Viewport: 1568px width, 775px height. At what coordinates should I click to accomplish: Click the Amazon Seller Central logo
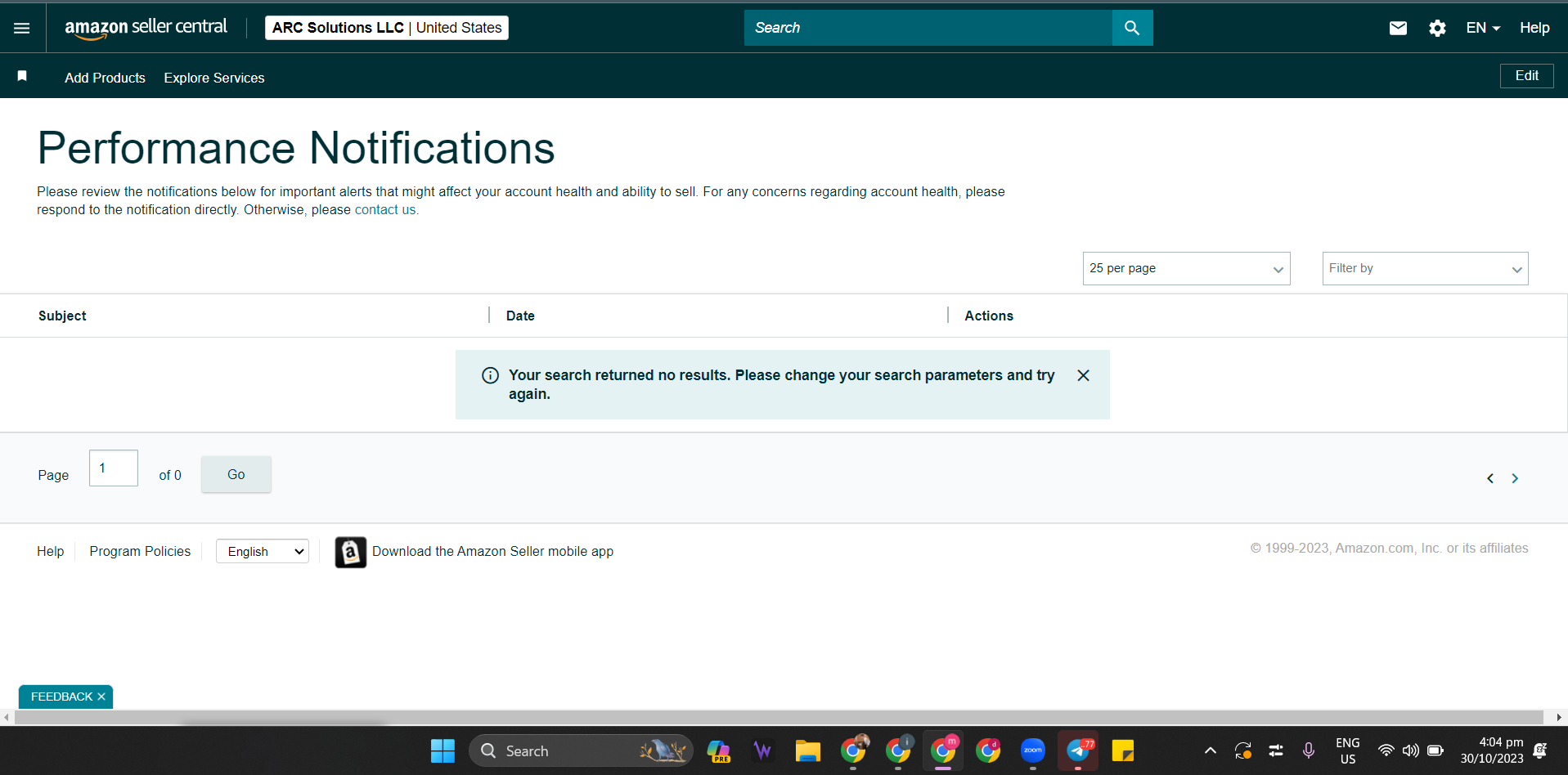[x=146, y=28]
